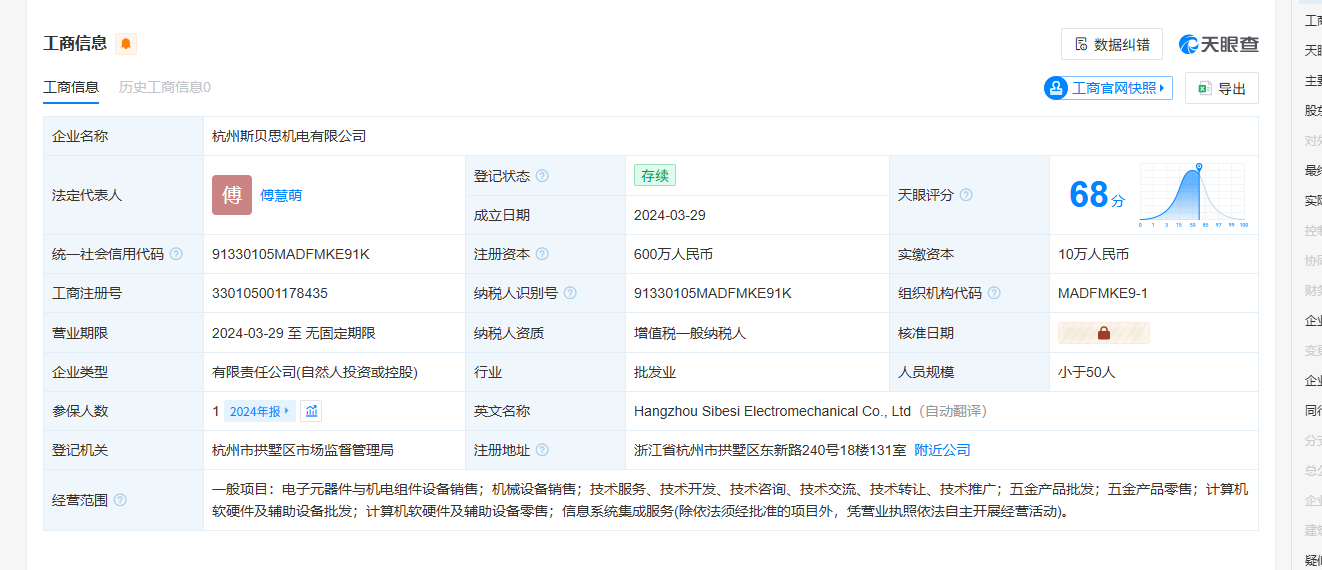
Task: Click the 天眼评分 distribution chart thumbnail
Action: click(x=1193, y=195)
